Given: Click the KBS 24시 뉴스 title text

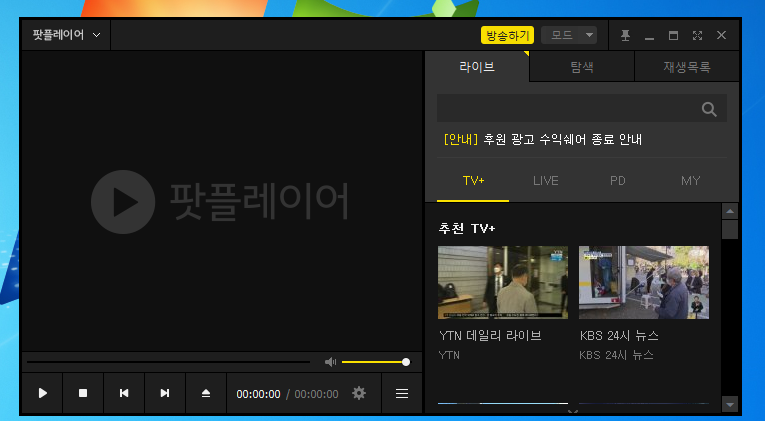Looking at the screenshot, I should tap(619, 336).
